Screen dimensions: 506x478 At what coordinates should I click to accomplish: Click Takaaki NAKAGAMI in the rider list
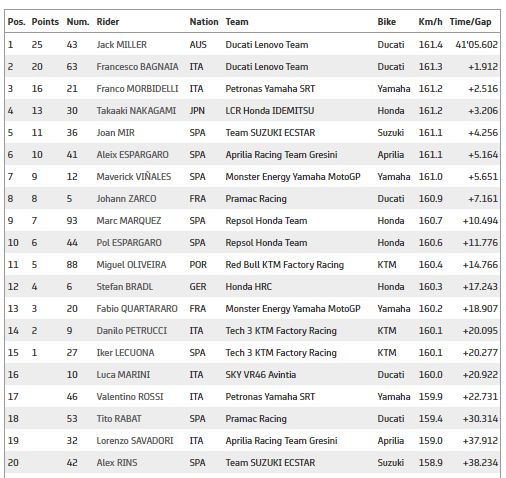click(136, 111)
